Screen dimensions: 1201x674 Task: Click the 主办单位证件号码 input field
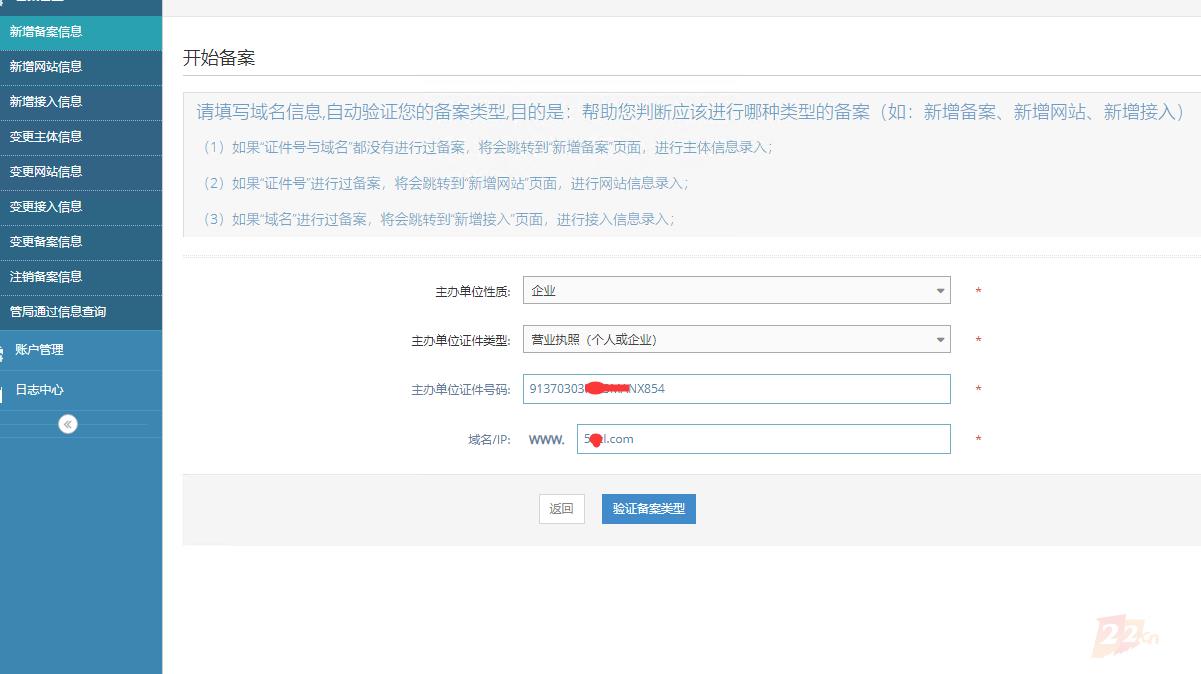click(x=737, y=389)
